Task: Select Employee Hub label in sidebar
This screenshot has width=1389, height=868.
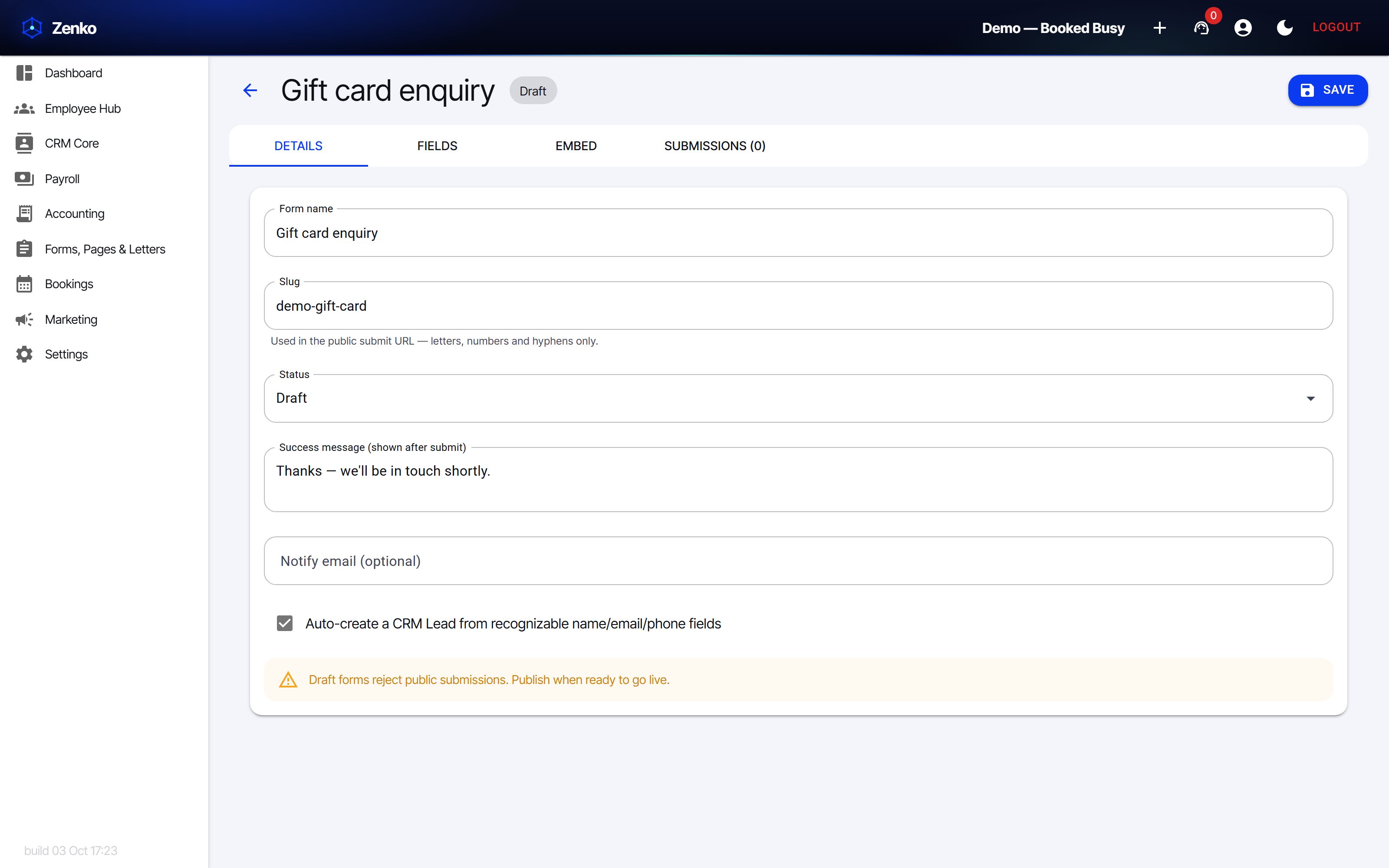Action: click(82, 108)
